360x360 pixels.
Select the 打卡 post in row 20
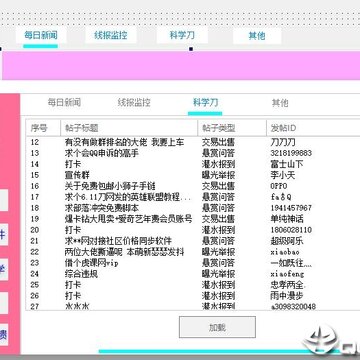[73, 230]
